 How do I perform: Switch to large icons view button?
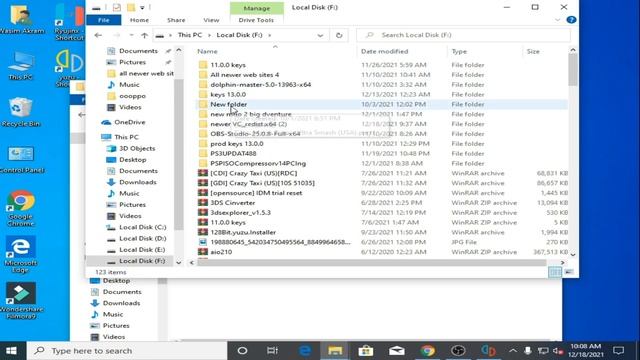point(569,272)
